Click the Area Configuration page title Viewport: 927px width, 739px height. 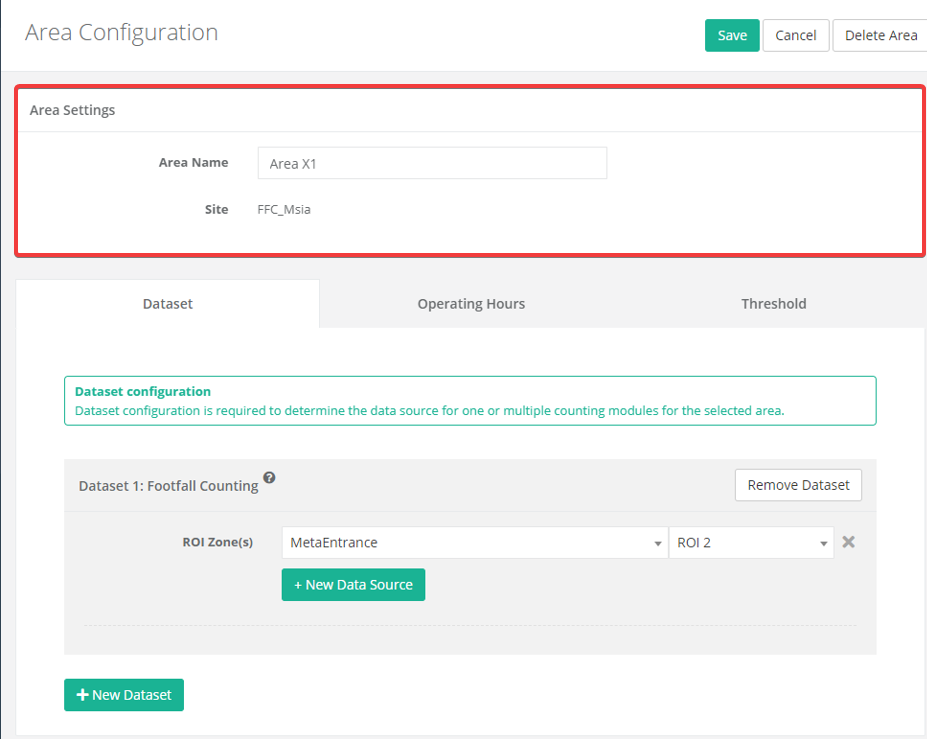click(121, 32)
